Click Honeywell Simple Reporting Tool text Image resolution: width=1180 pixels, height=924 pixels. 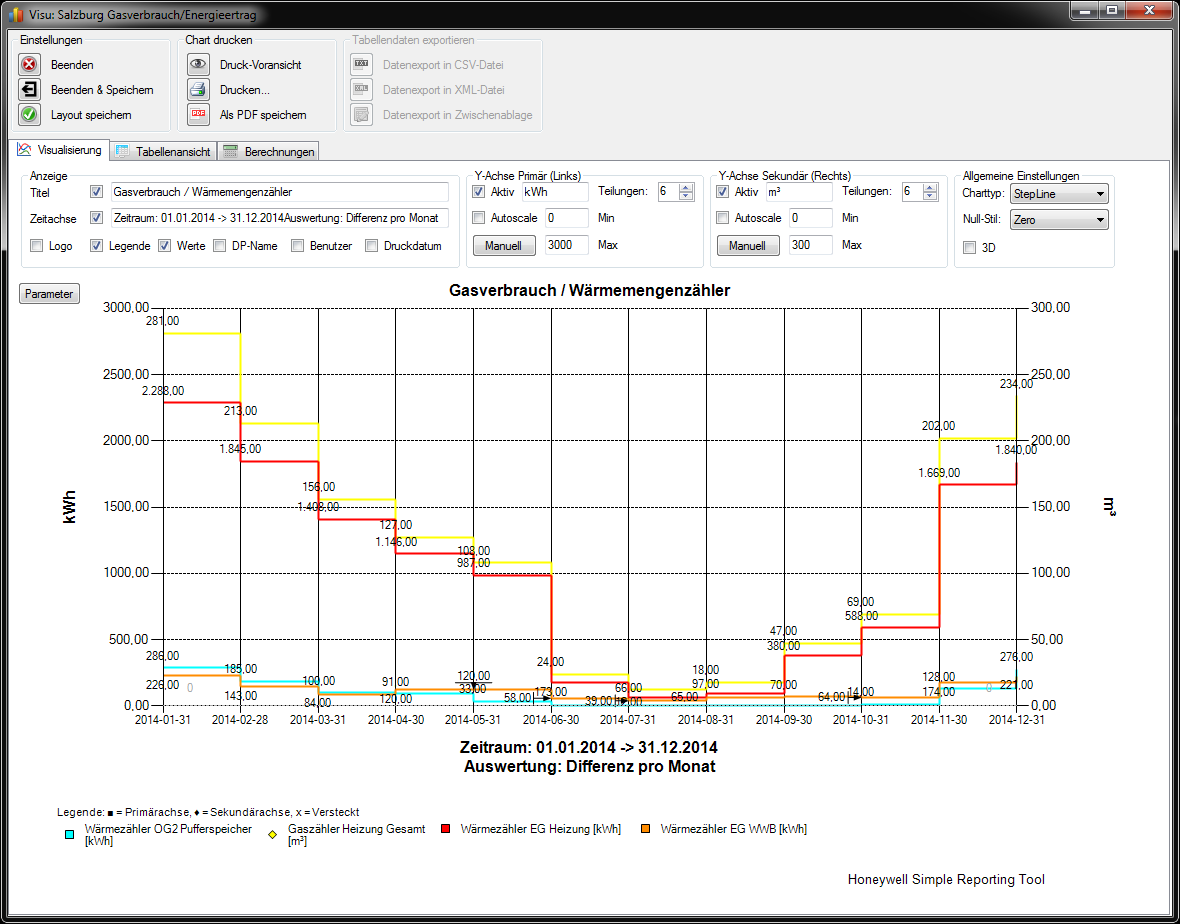point(946,880)
